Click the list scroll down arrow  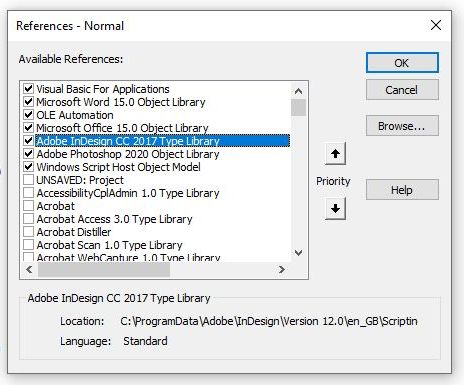[x=298, y=253]
